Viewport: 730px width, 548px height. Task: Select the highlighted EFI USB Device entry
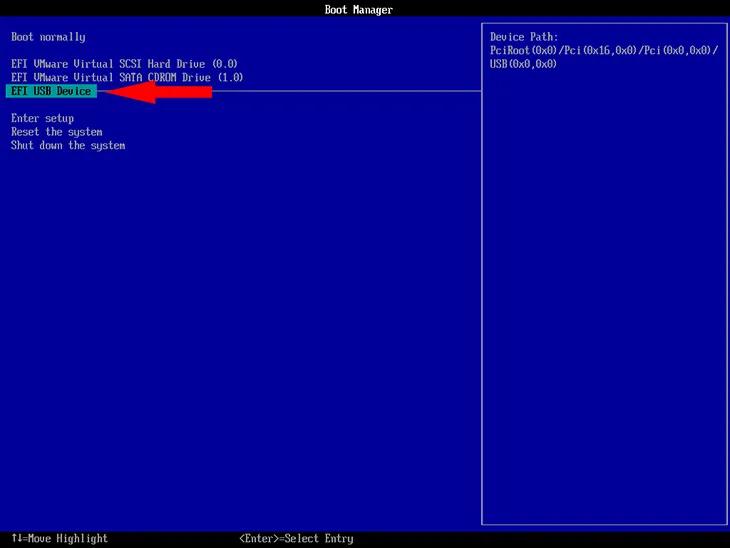coord(51,92)
